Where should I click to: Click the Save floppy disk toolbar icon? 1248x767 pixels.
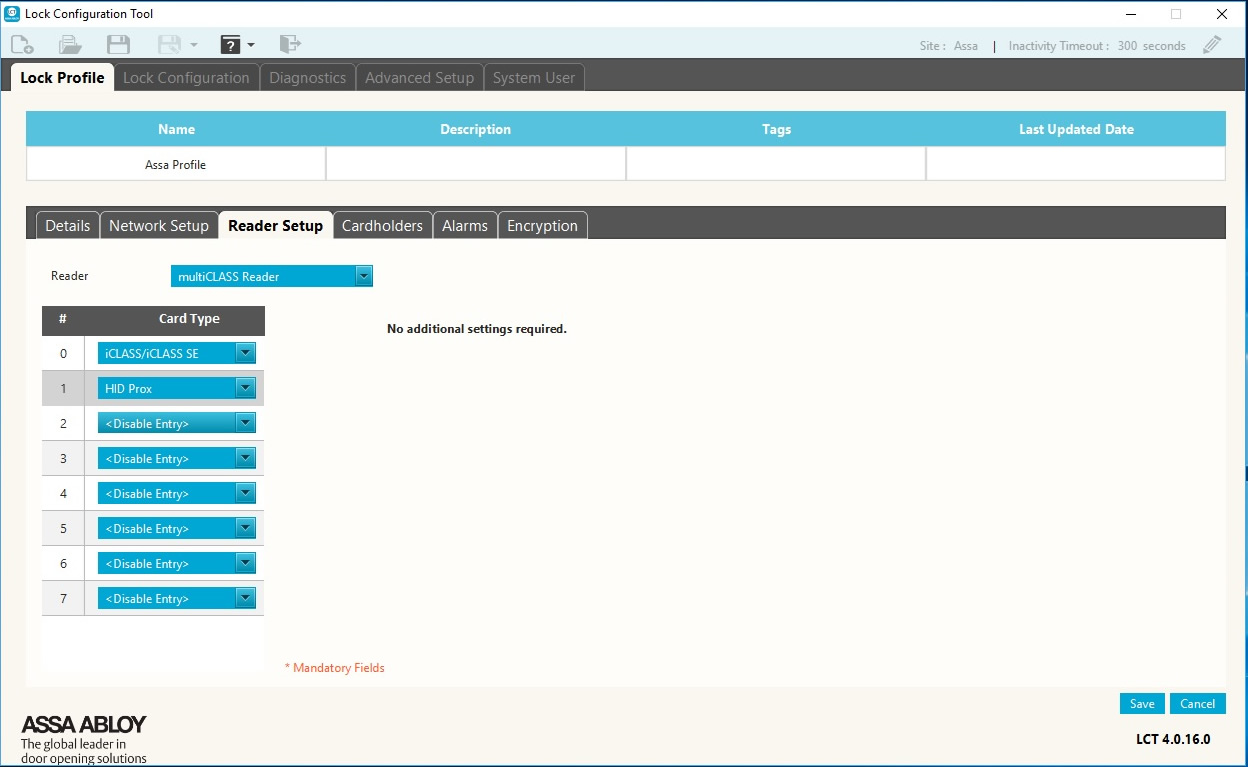pos(118,44)
